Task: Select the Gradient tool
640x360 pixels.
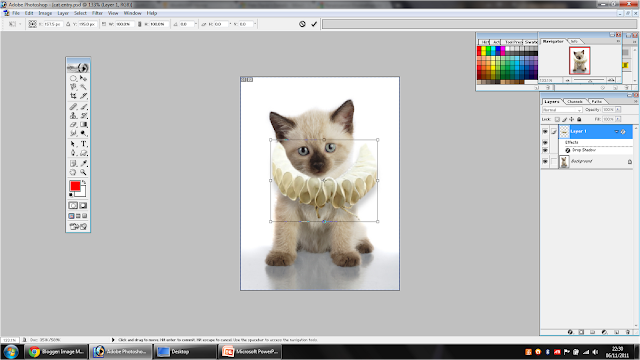Action: point(83,124)
